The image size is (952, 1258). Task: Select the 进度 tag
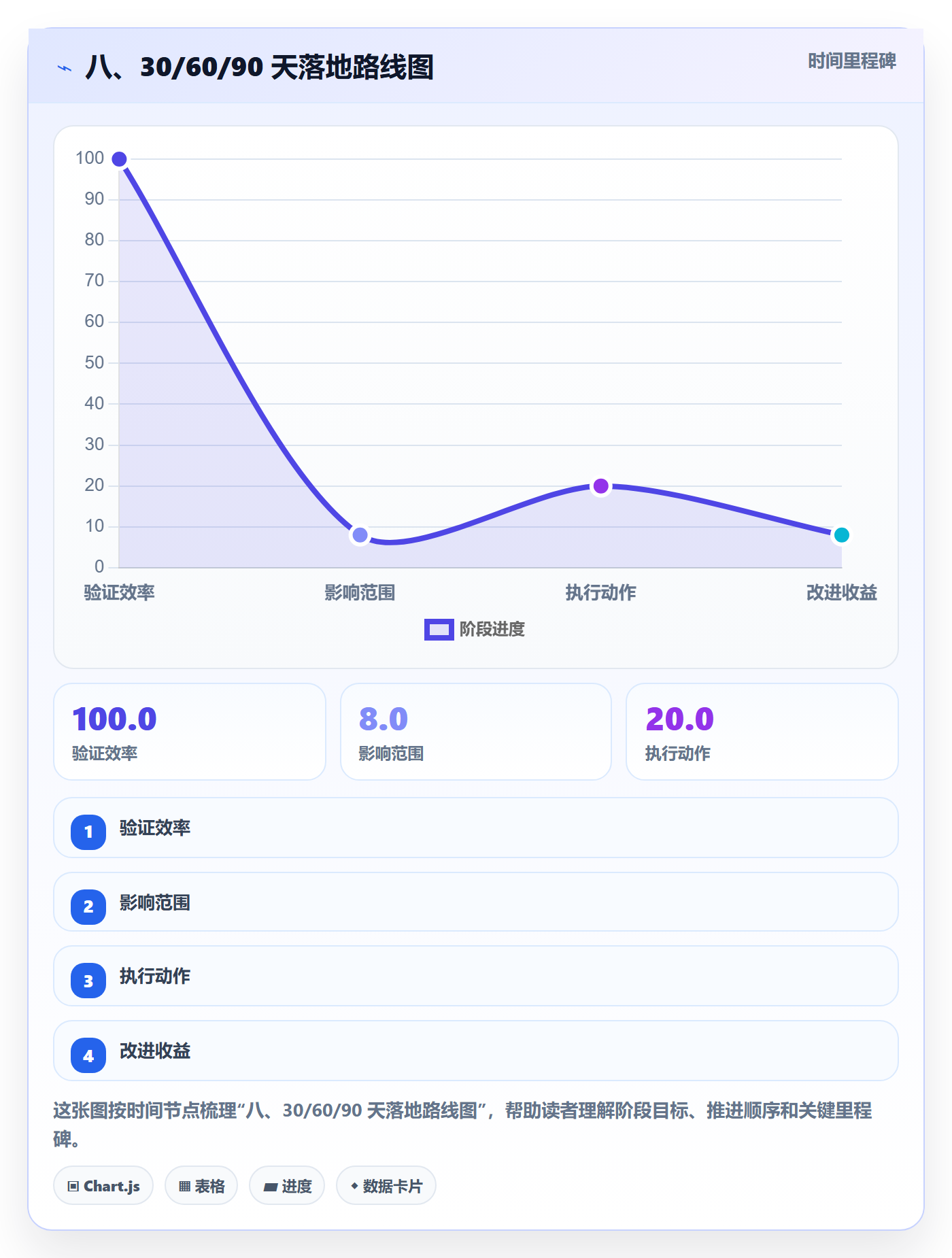point(287,1186)
